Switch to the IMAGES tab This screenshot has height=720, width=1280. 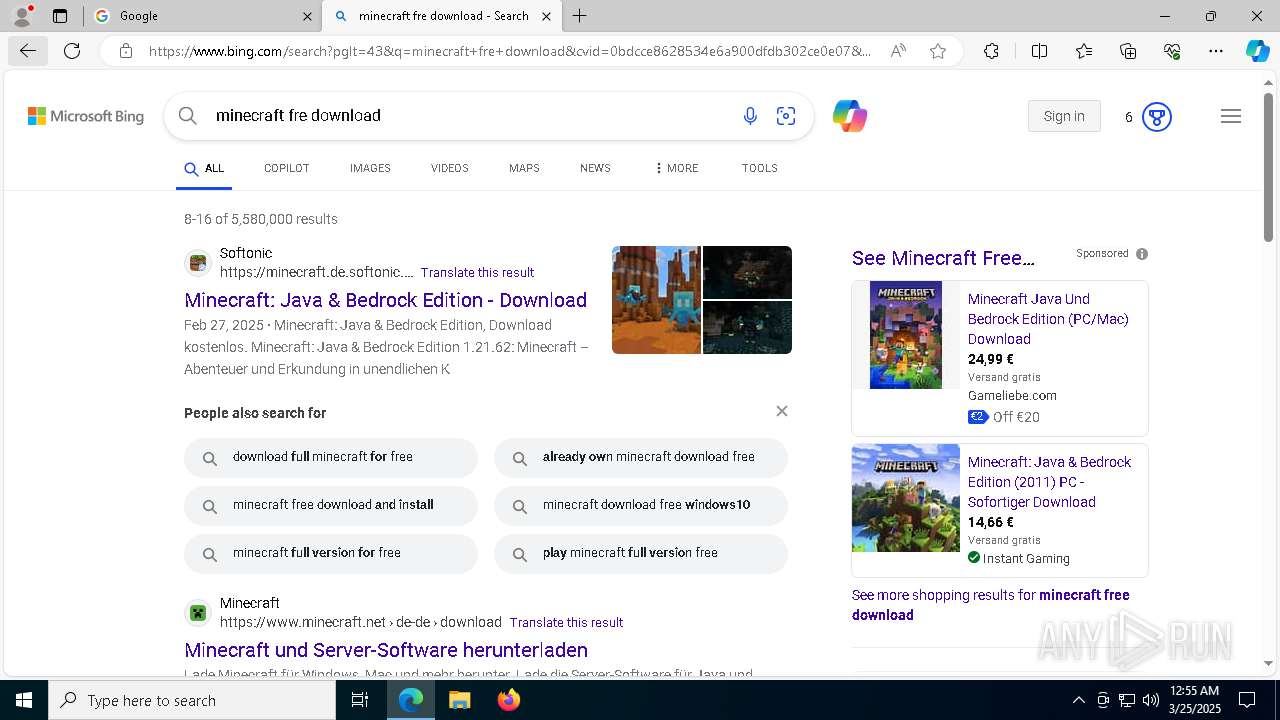[370, 168]
